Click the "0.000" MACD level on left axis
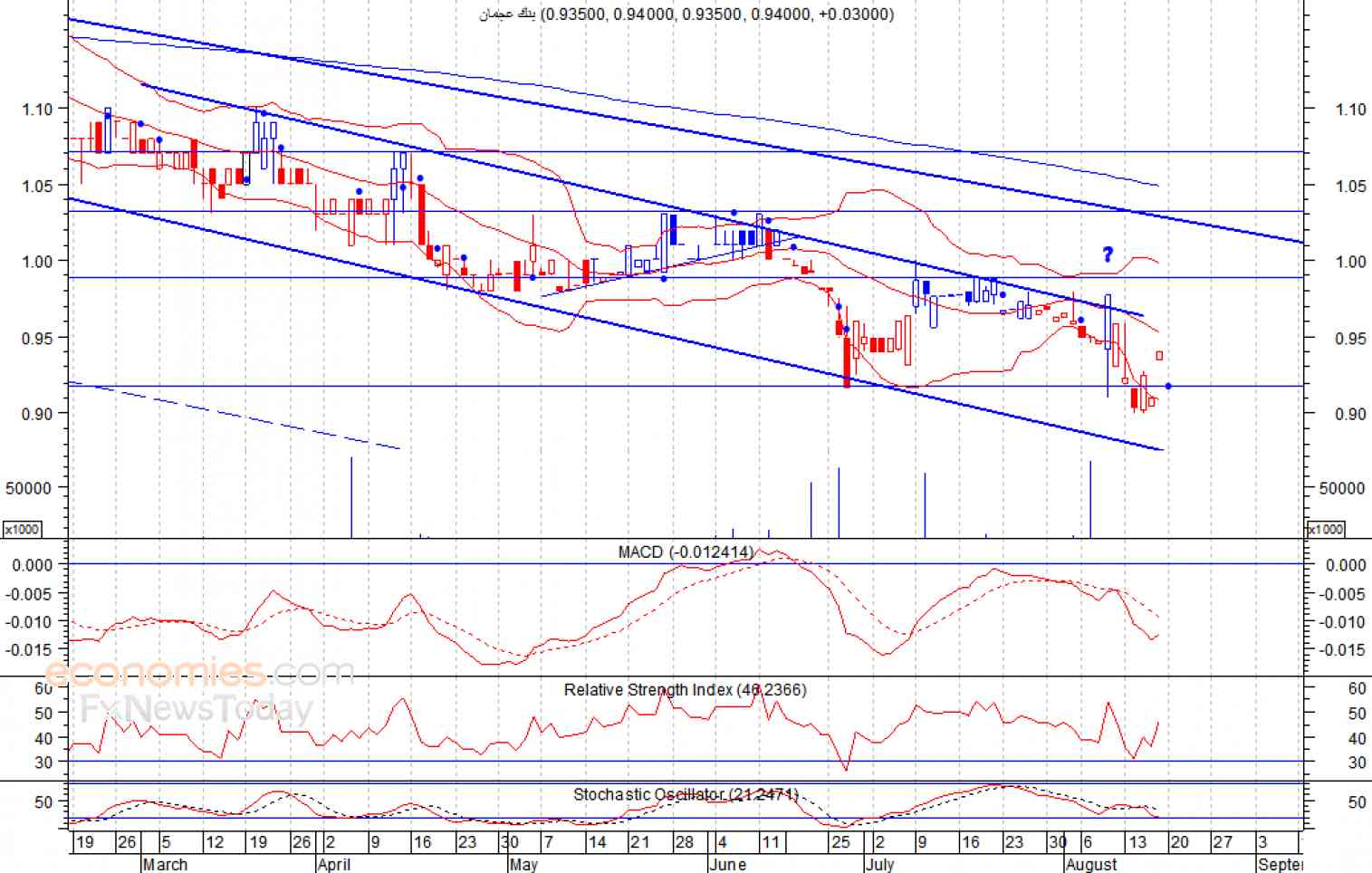This screenshot has height=873, width=1372. click(x=33, y=564)
